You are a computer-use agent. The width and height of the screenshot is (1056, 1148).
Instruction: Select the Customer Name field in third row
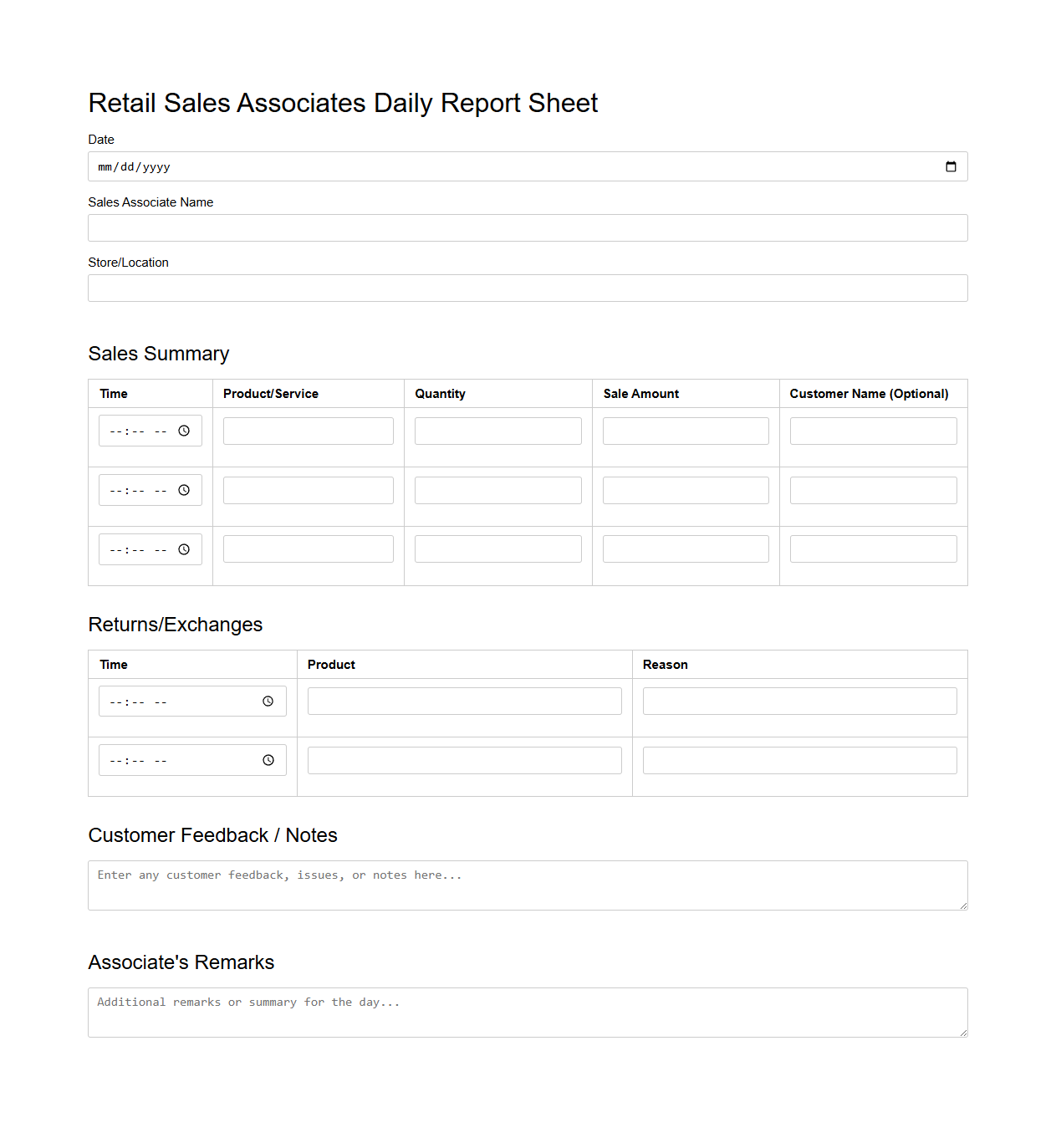[873, 548]
